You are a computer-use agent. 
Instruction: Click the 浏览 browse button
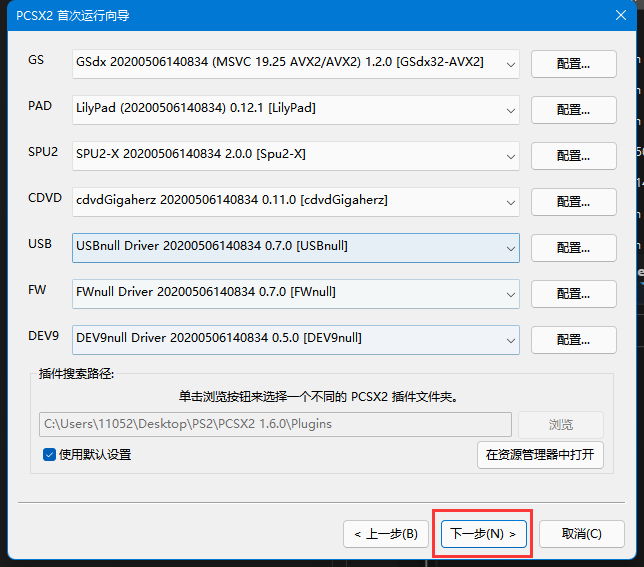[561, 425]
